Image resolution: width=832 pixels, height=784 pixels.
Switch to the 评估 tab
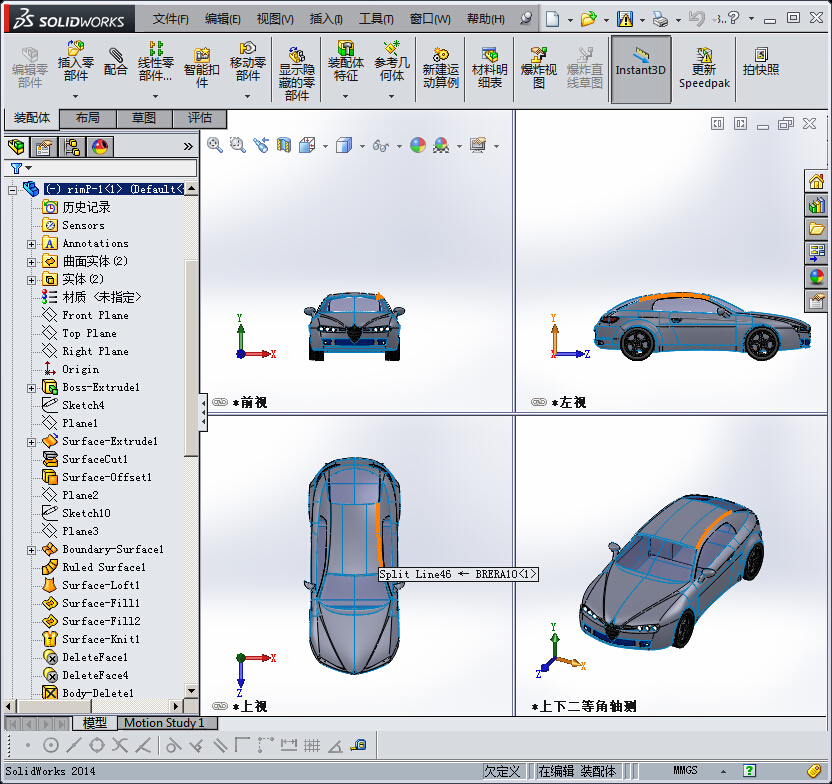[200, 118]
